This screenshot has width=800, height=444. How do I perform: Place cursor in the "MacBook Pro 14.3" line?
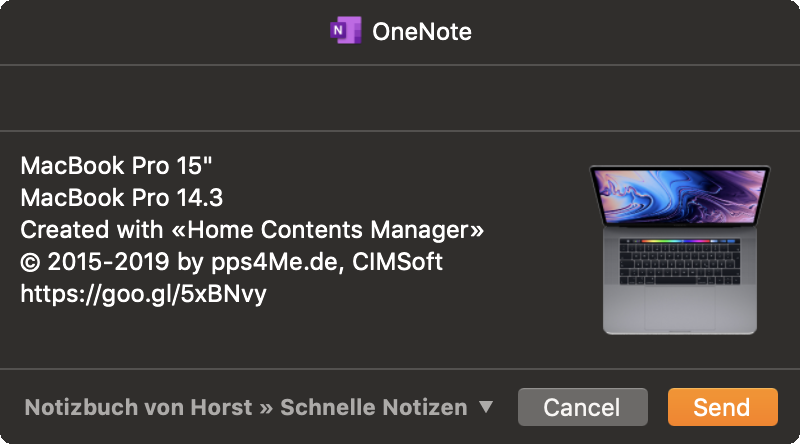tap(121, 198)
